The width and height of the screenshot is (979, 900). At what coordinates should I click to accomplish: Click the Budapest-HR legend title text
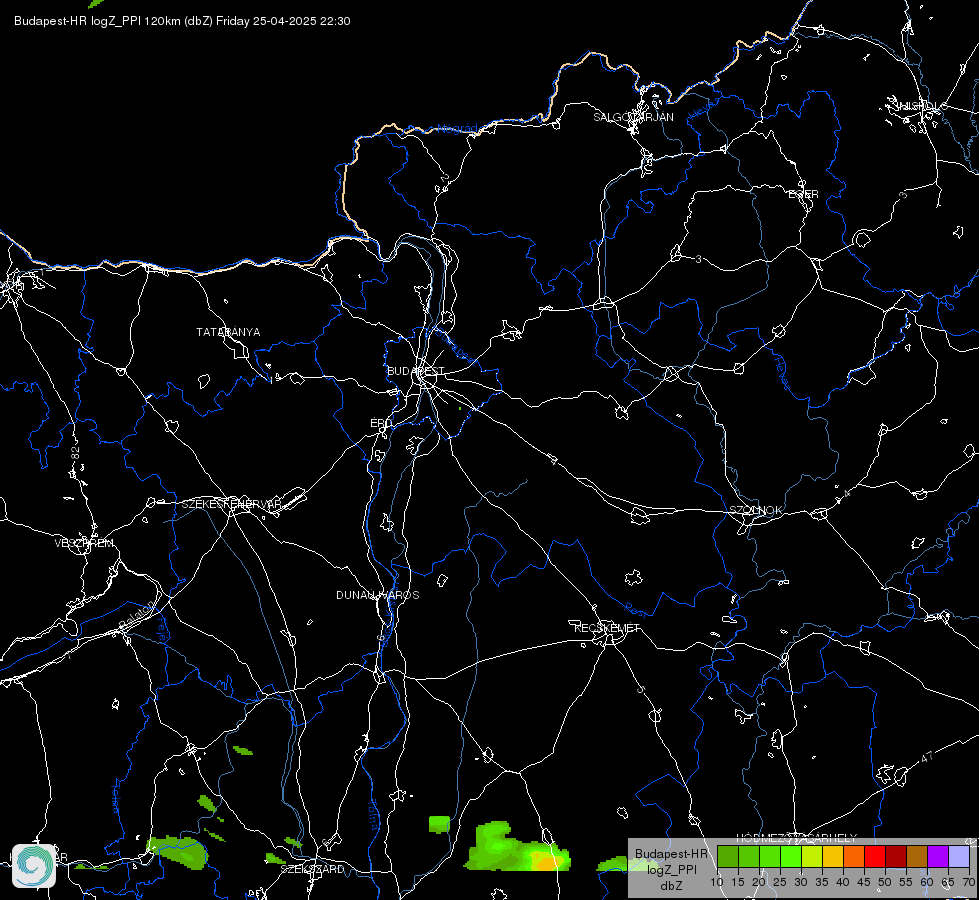(671, 854)
